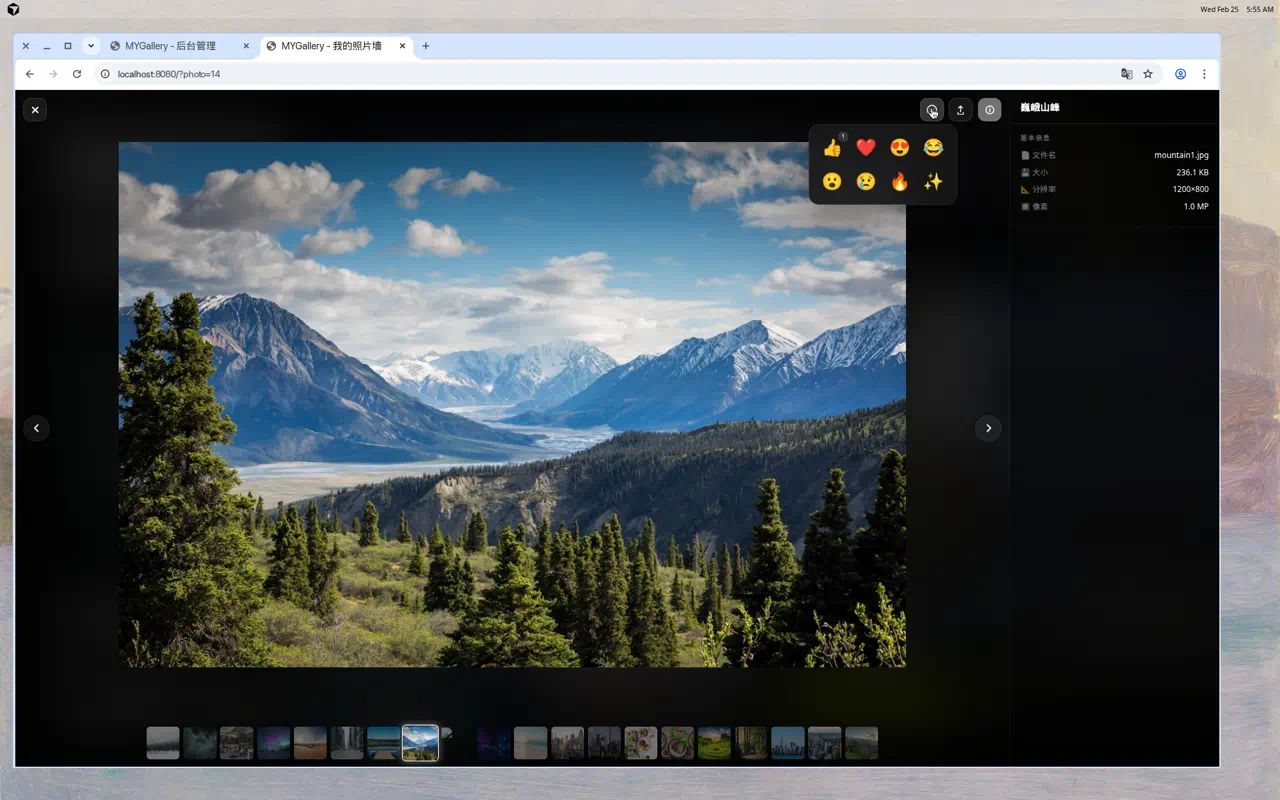Go to the next photo arrow
Screen dimensions: 1280x800
(988, 428)
